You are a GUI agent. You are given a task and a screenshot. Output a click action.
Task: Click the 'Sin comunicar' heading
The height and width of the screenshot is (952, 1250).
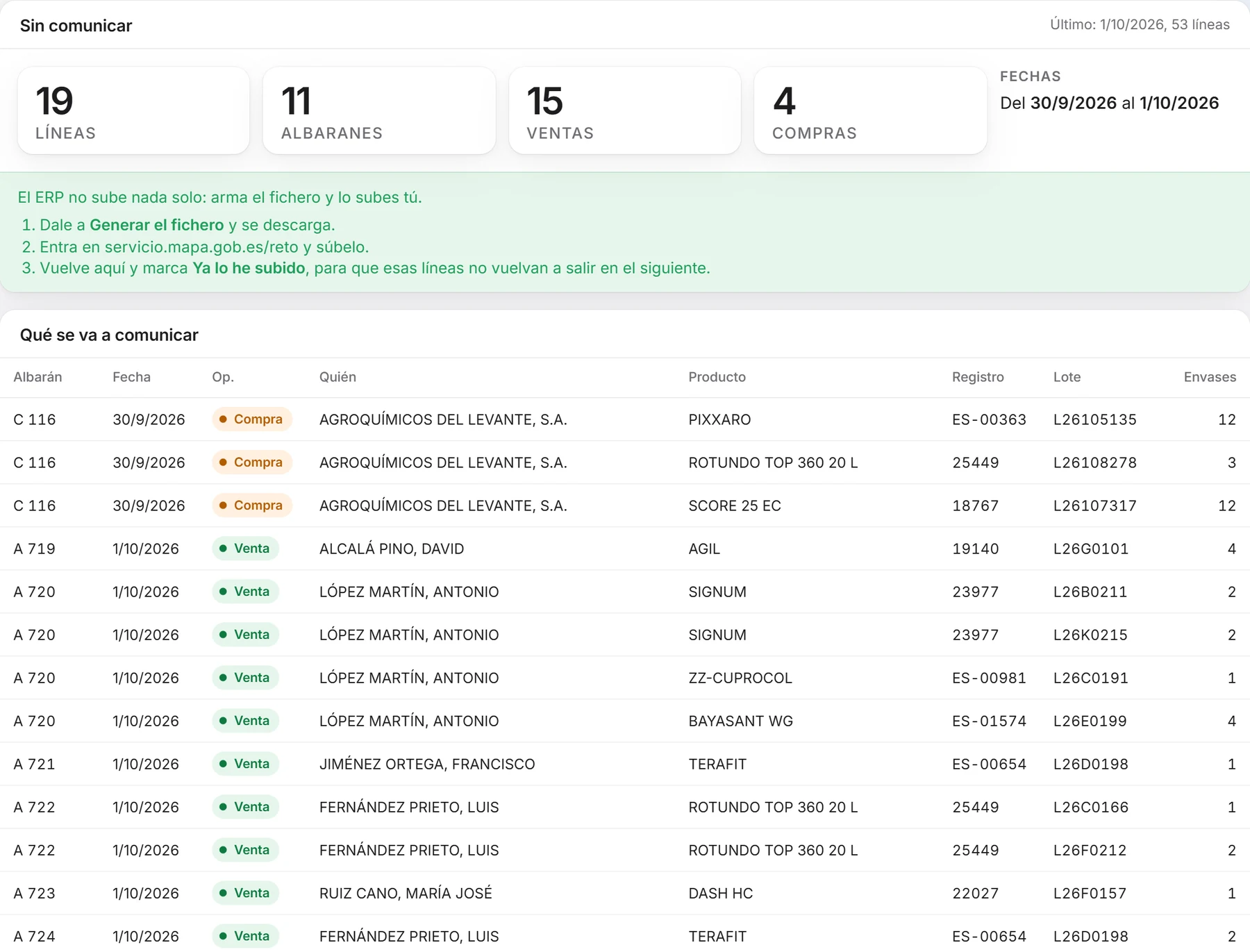click(x=76, y=26)
